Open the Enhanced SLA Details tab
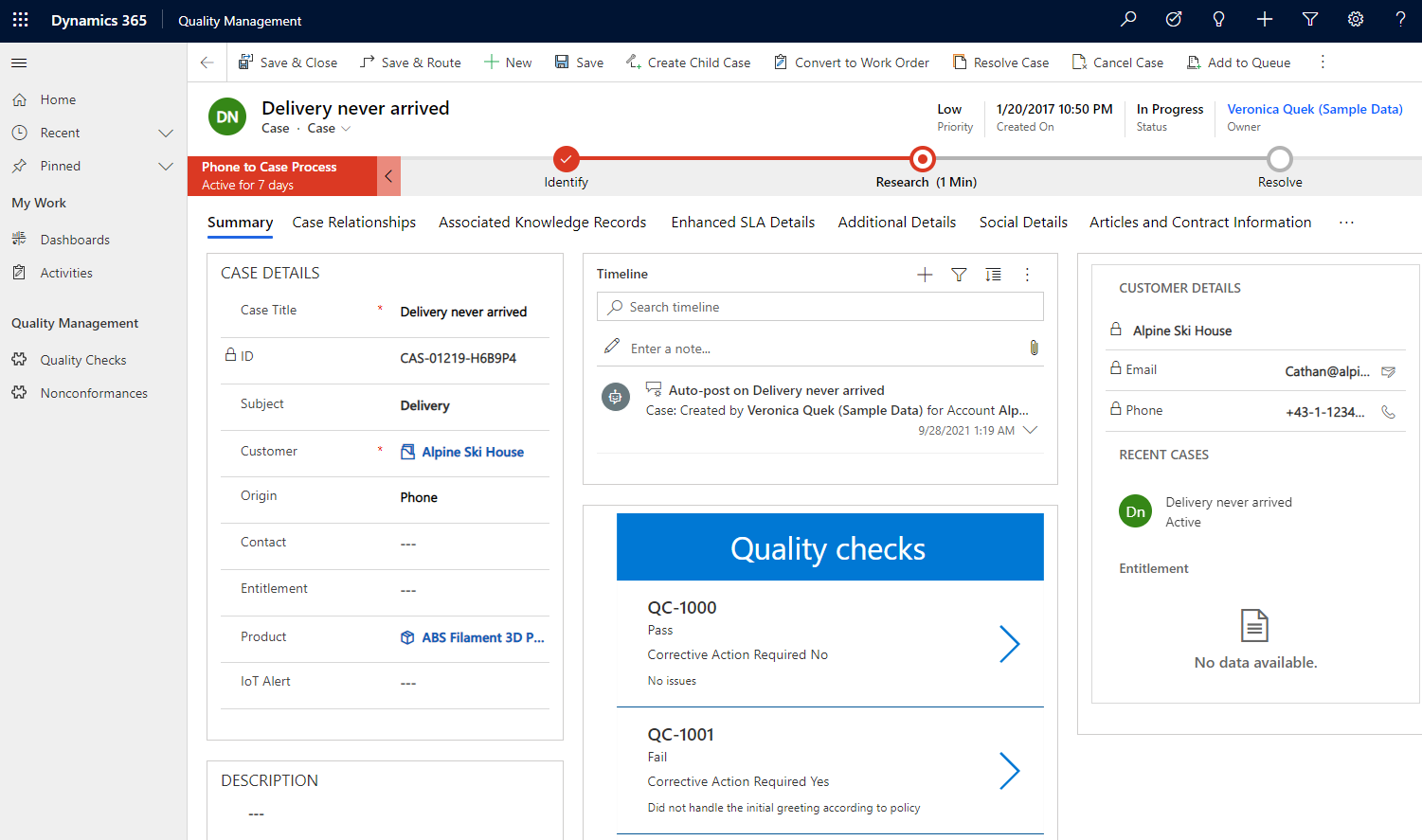The height and width of the screenshot is (840, 1422). point(743,223)
